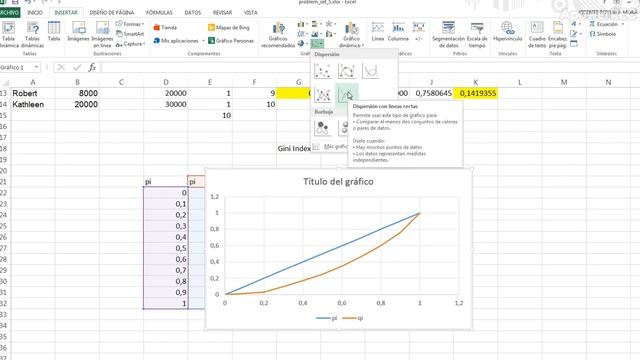The width and height of the screenshot is (640, 360).
Task: Switch to the INICIO tab
Action: click(x=35, y=13)
